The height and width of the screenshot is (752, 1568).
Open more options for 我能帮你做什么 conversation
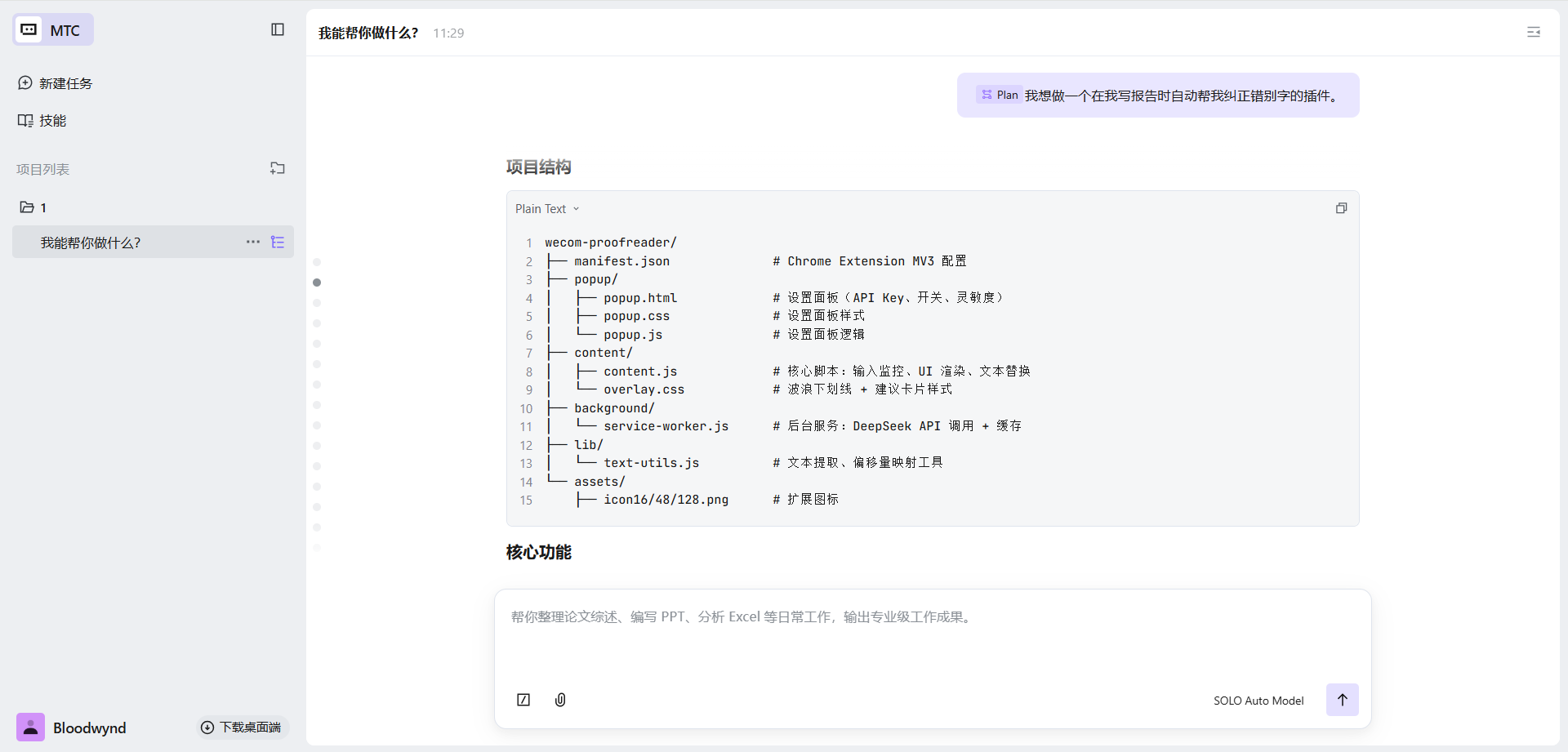coord(253,242)
